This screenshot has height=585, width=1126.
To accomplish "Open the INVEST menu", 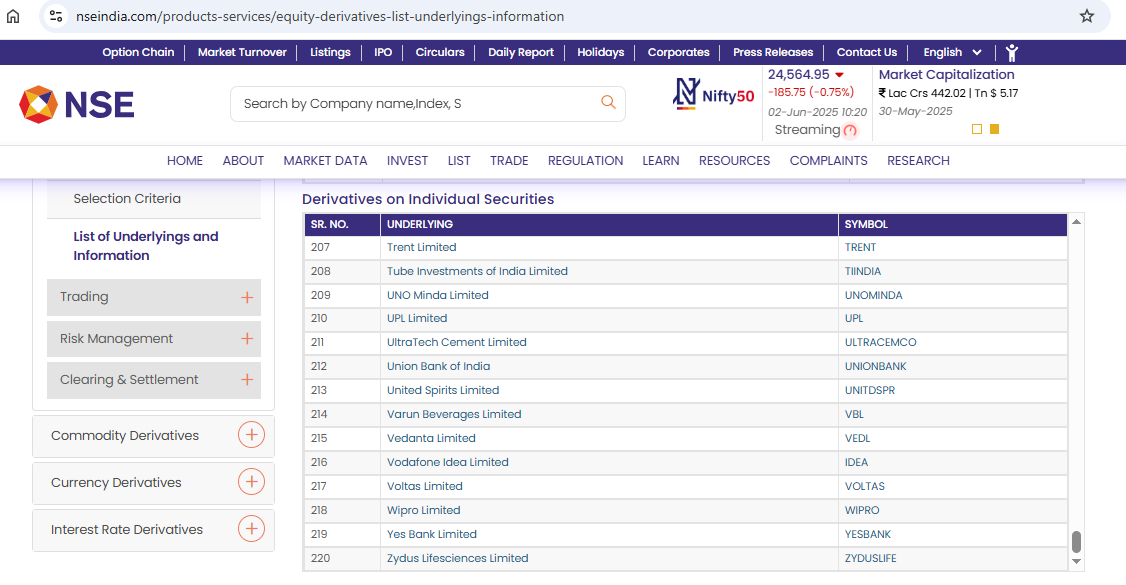I will click(407, 161).
